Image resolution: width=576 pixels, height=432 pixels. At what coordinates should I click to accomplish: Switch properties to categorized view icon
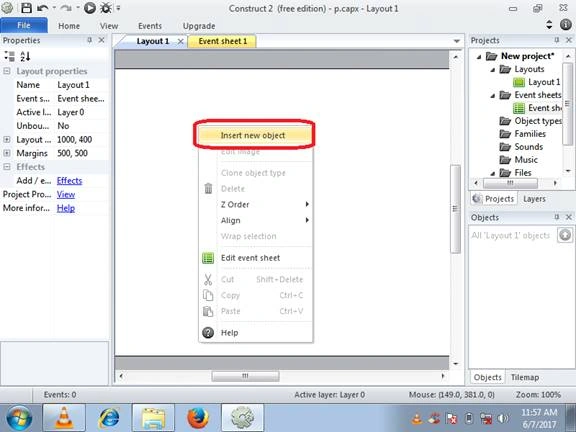click(9, 56)
